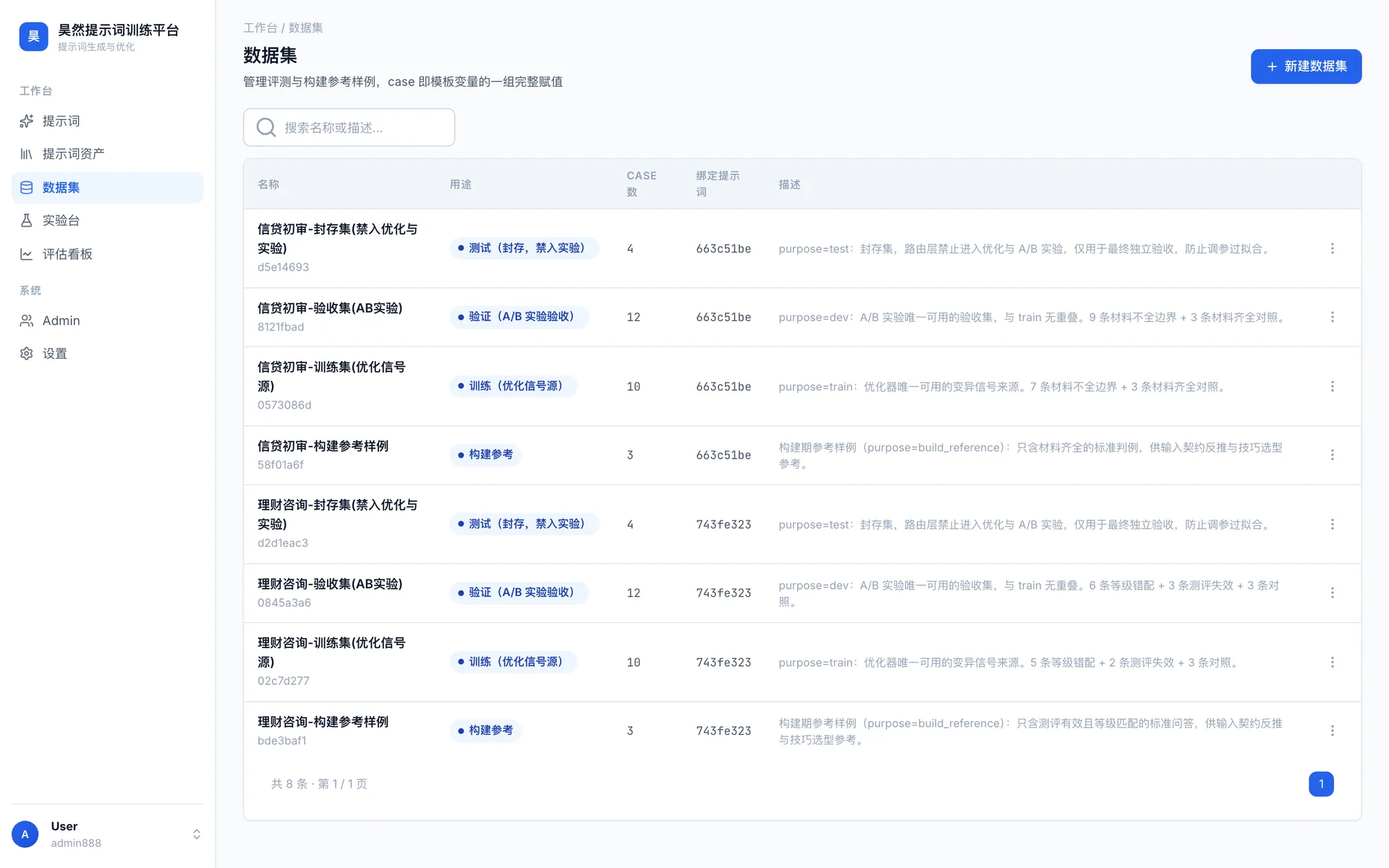Open 设置 sidebar entry
1389x868 pixels.
(107, 354)
